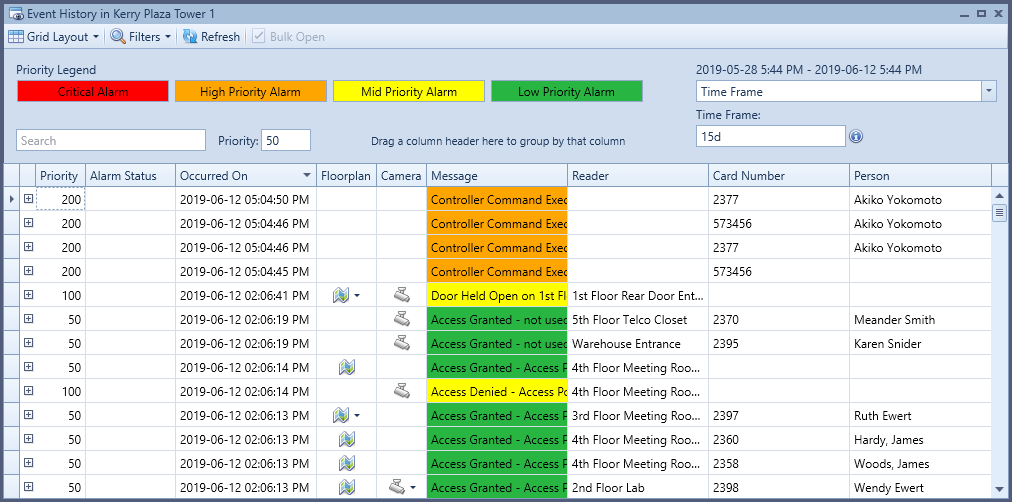Open the Grid Layout menu

(x=54, y=37)
